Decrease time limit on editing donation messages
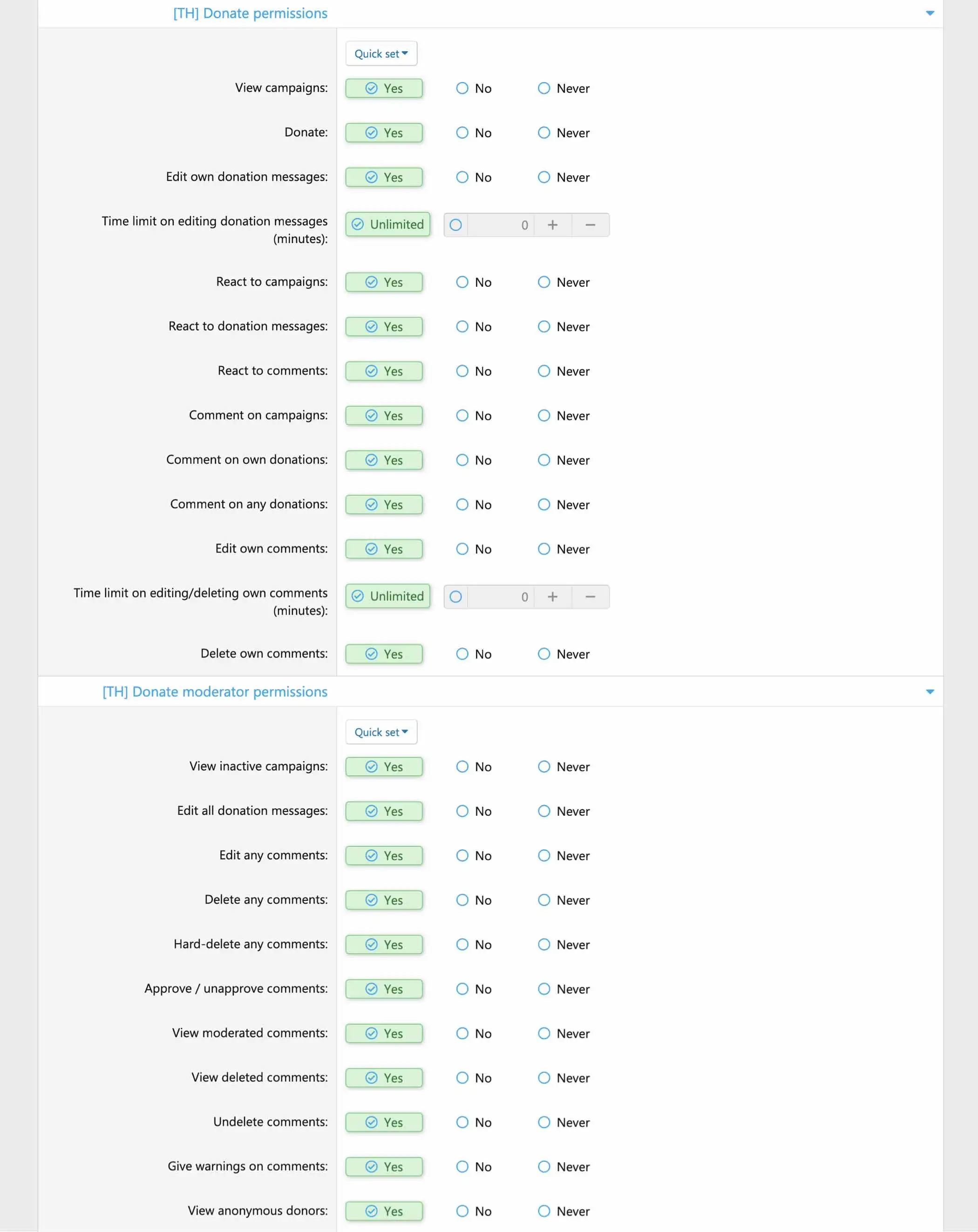 (x=590, y=225)
